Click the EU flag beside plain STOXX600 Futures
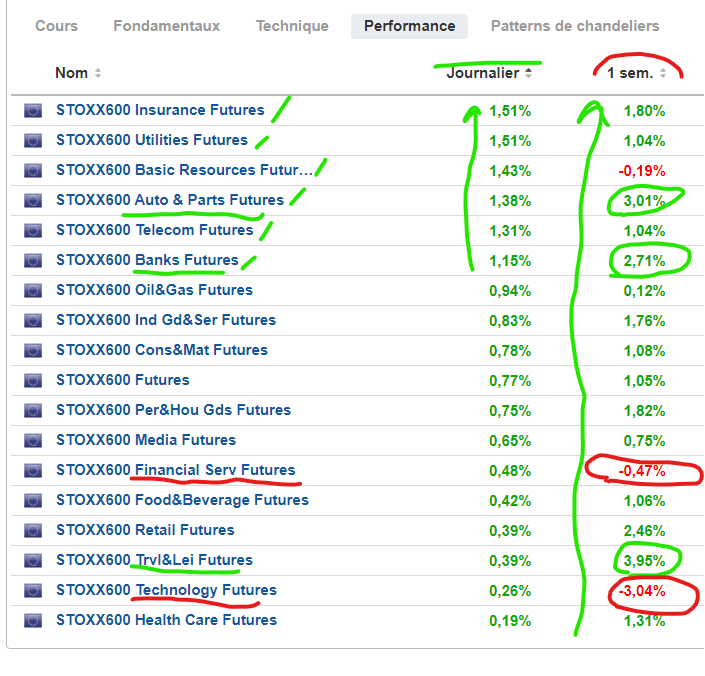This screenshot has height=676, width=705. click(33, 381)
